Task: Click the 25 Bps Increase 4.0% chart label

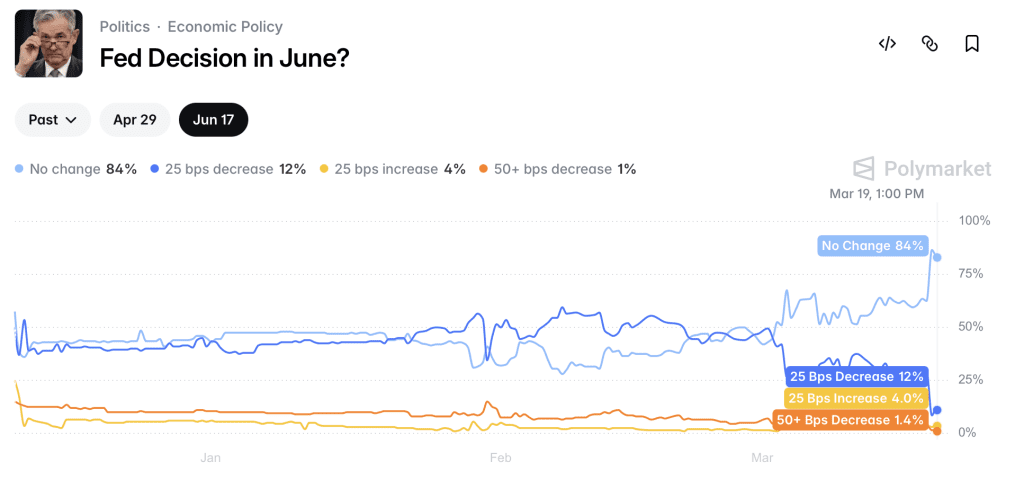Action: [x=856, y=398]
